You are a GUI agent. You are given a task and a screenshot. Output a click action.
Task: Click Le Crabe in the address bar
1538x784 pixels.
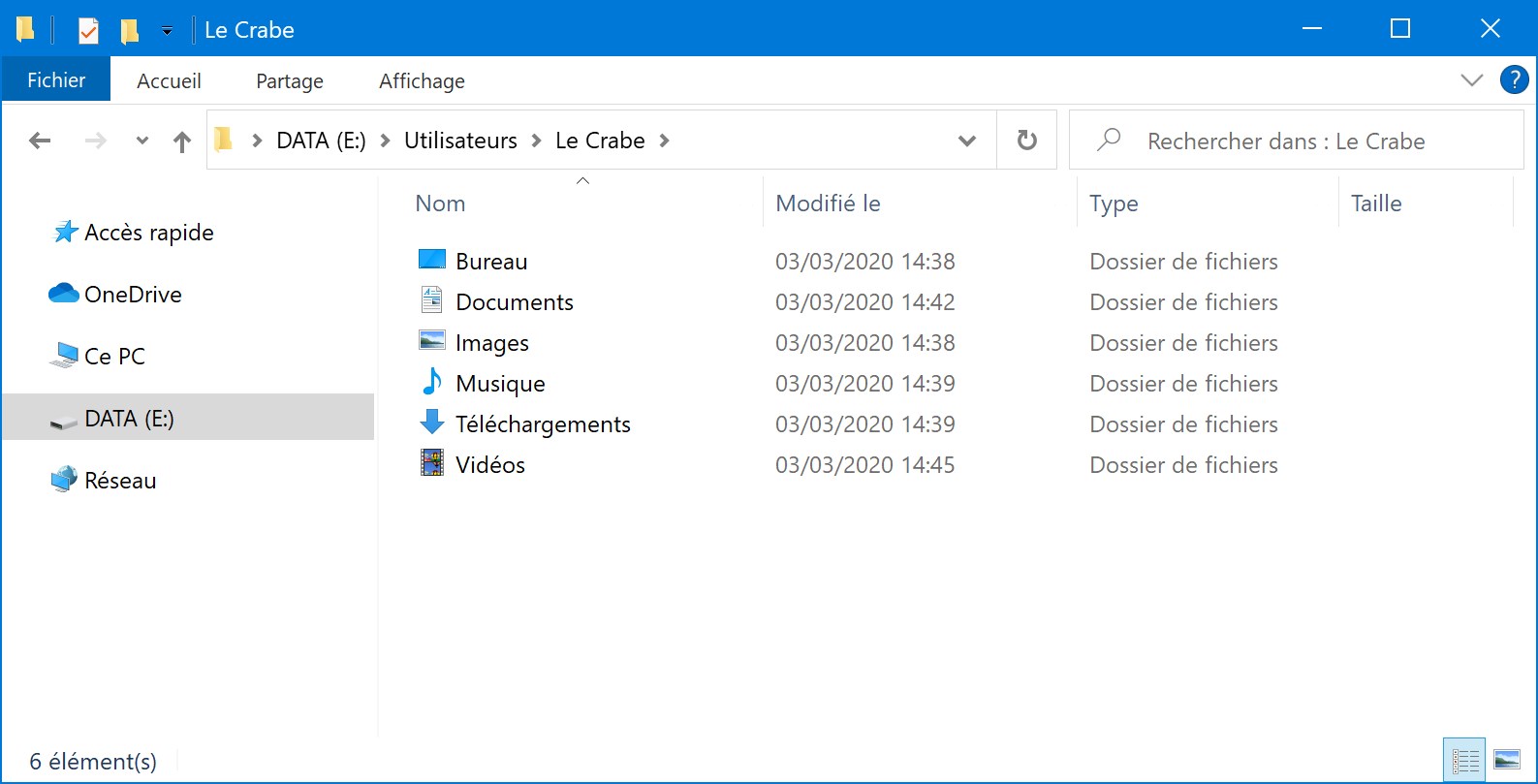[600, 141]
